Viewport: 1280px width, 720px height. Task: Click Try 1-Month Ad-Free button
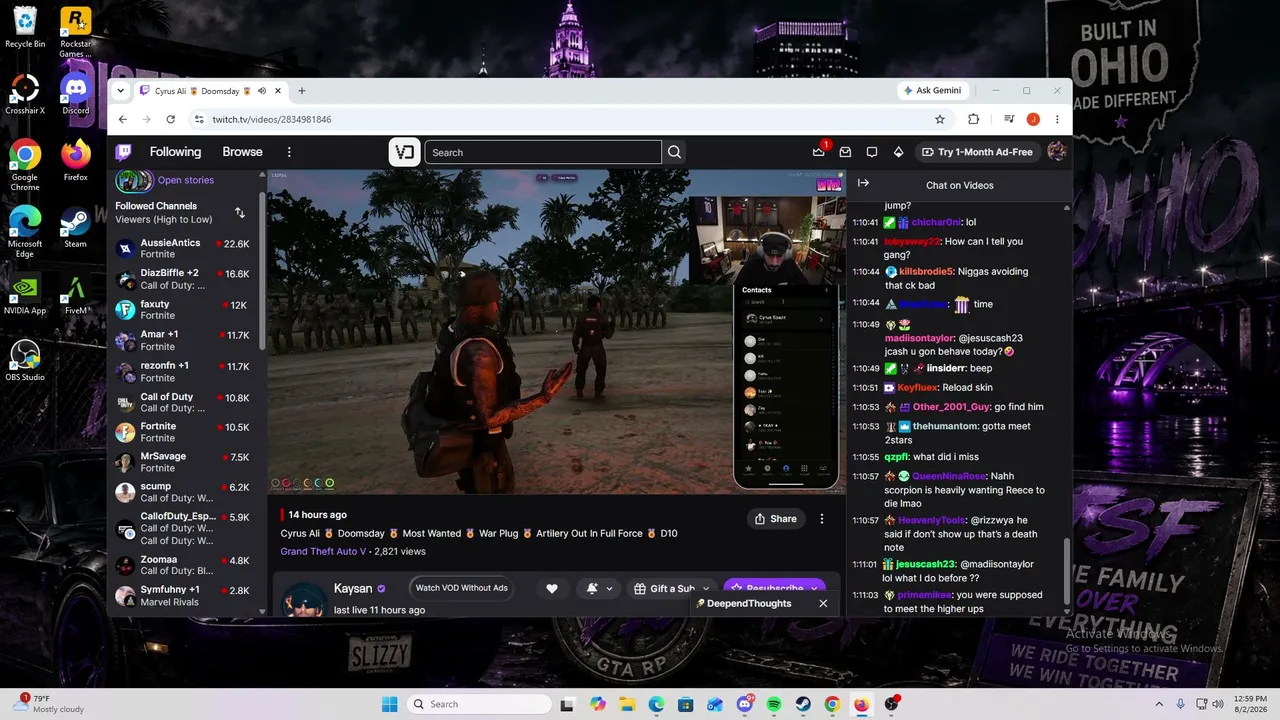pyautogui.click(x=977, y=152)
